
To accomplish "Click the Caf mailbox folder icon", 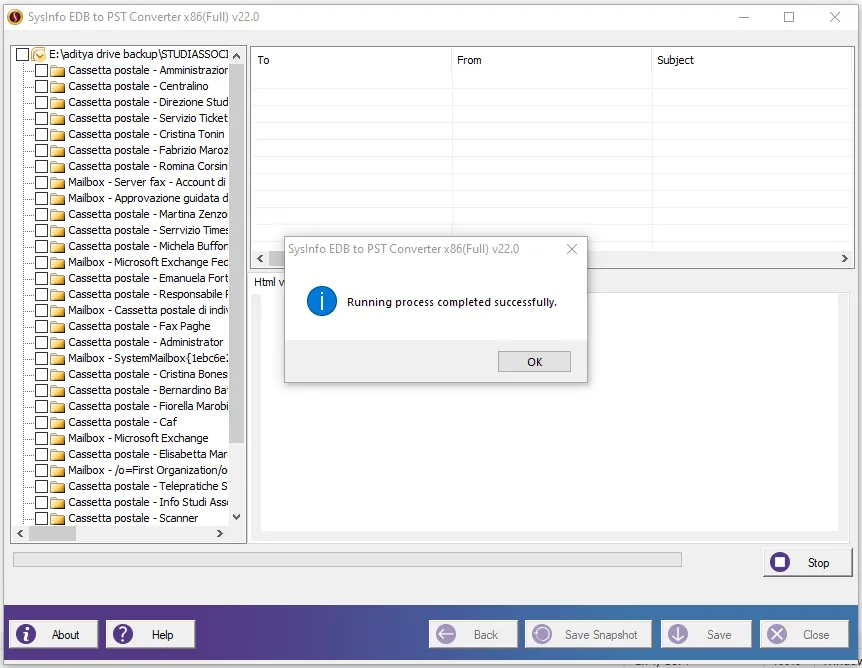I will coord(58,422).
